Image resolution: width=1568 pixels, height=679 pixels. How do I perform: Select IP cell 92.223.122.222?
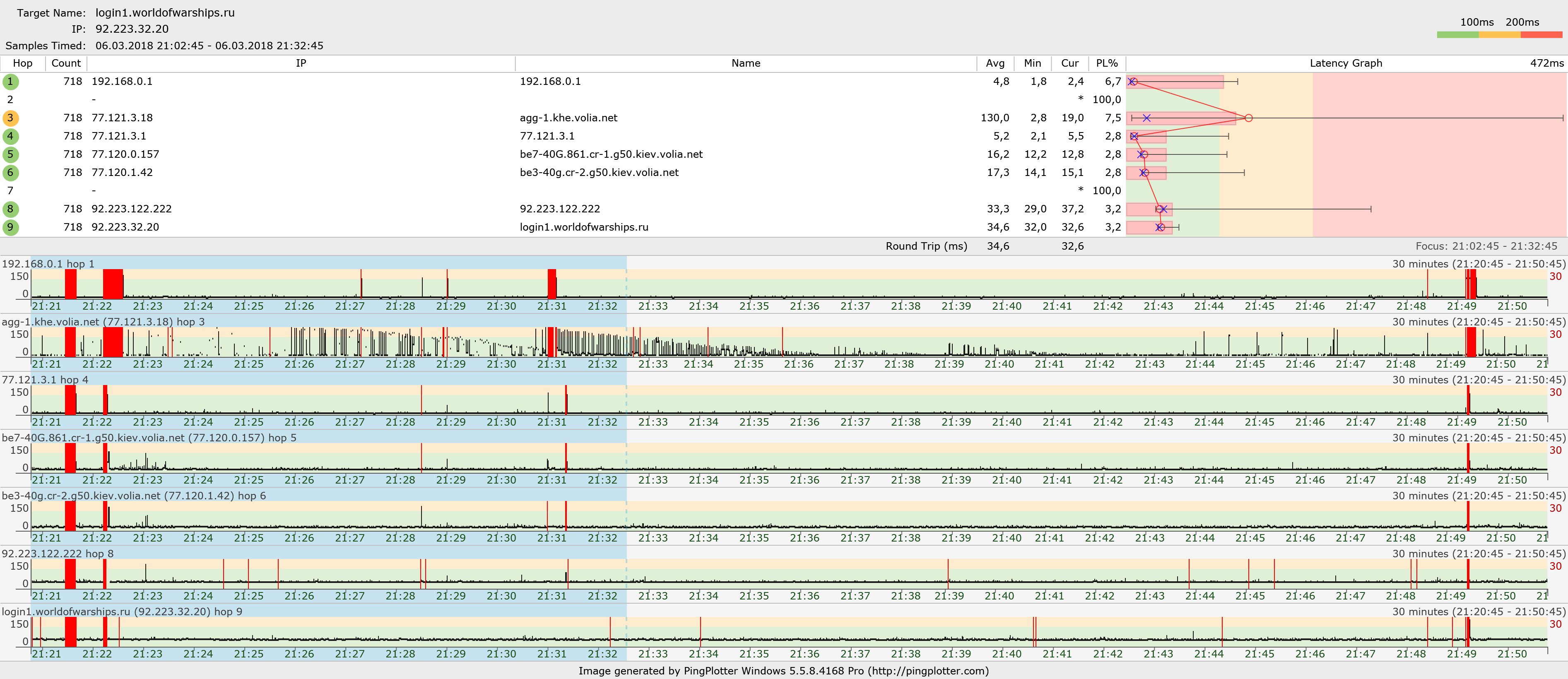132,209
